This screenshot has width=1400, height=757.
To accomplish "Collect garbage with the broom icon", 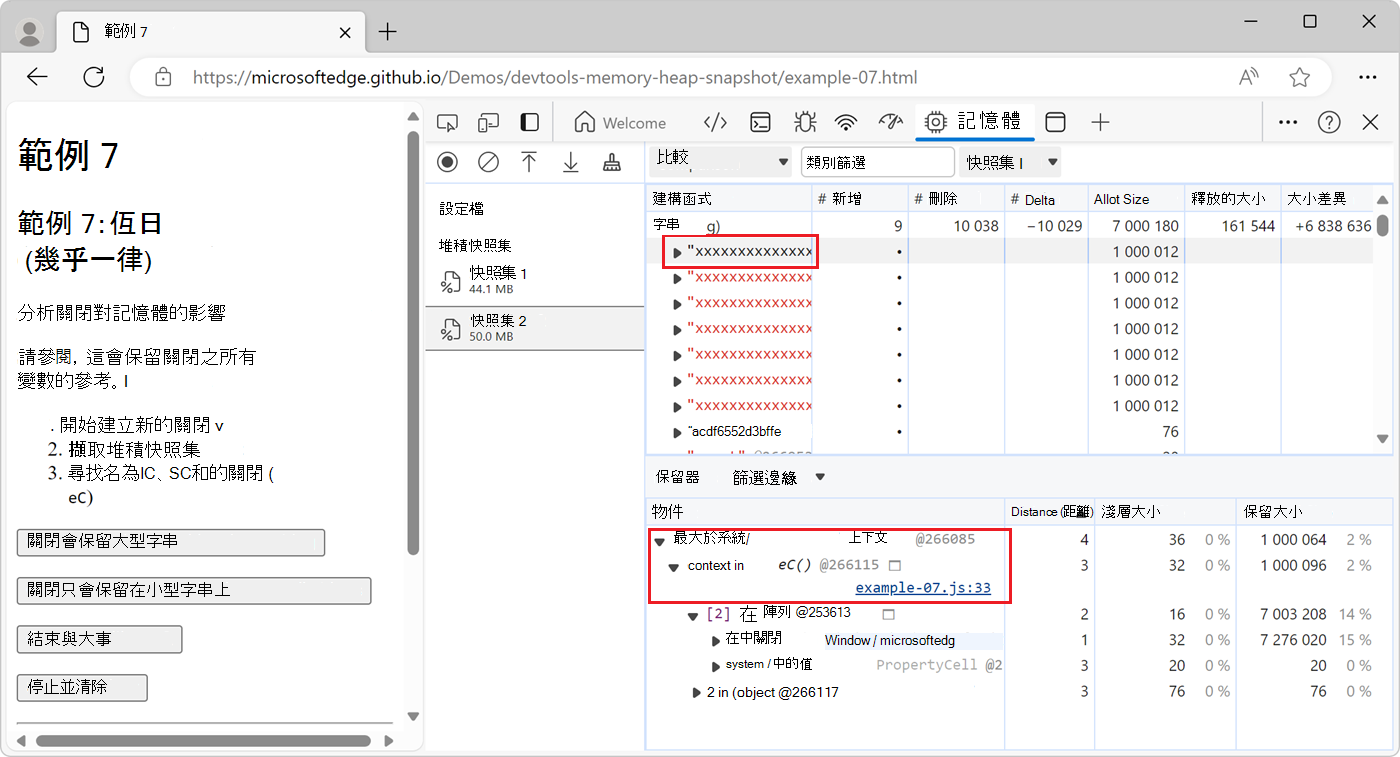I will 612,161.
